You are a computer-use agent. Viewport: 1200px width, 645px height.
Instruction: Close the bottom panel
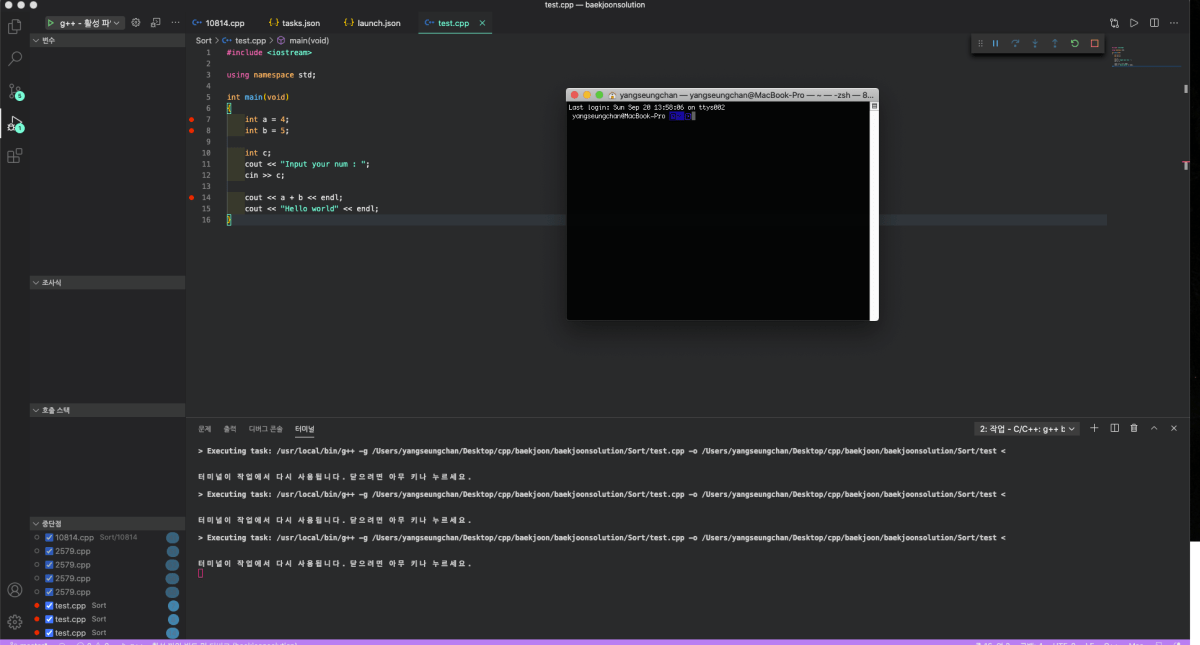[x=1174, y=428]
